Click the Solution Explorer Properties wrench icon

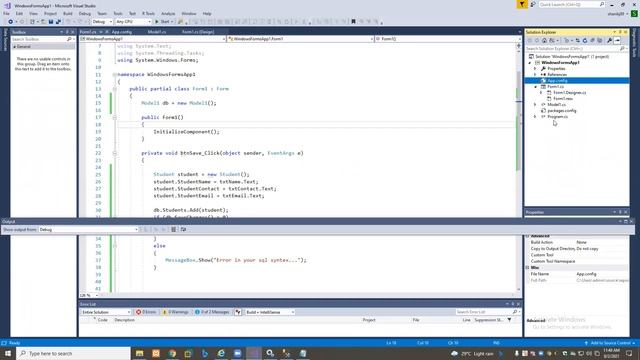[x=609, y=40]
